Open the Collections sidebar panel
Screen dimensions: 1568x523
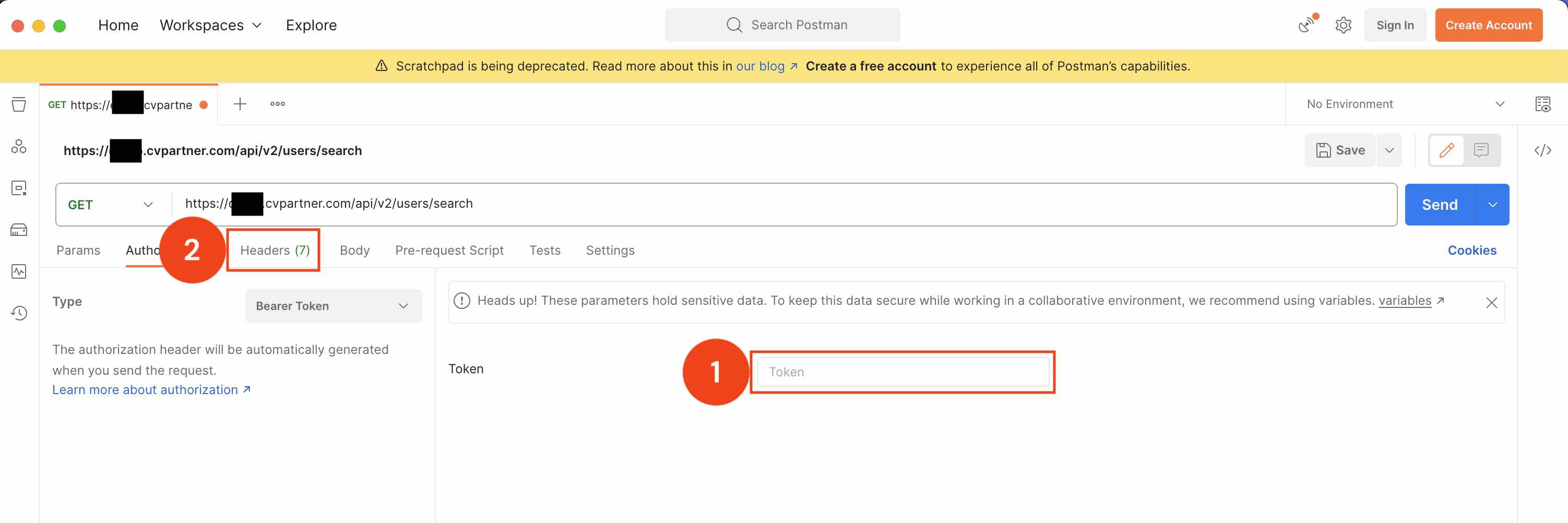[19, 104]
